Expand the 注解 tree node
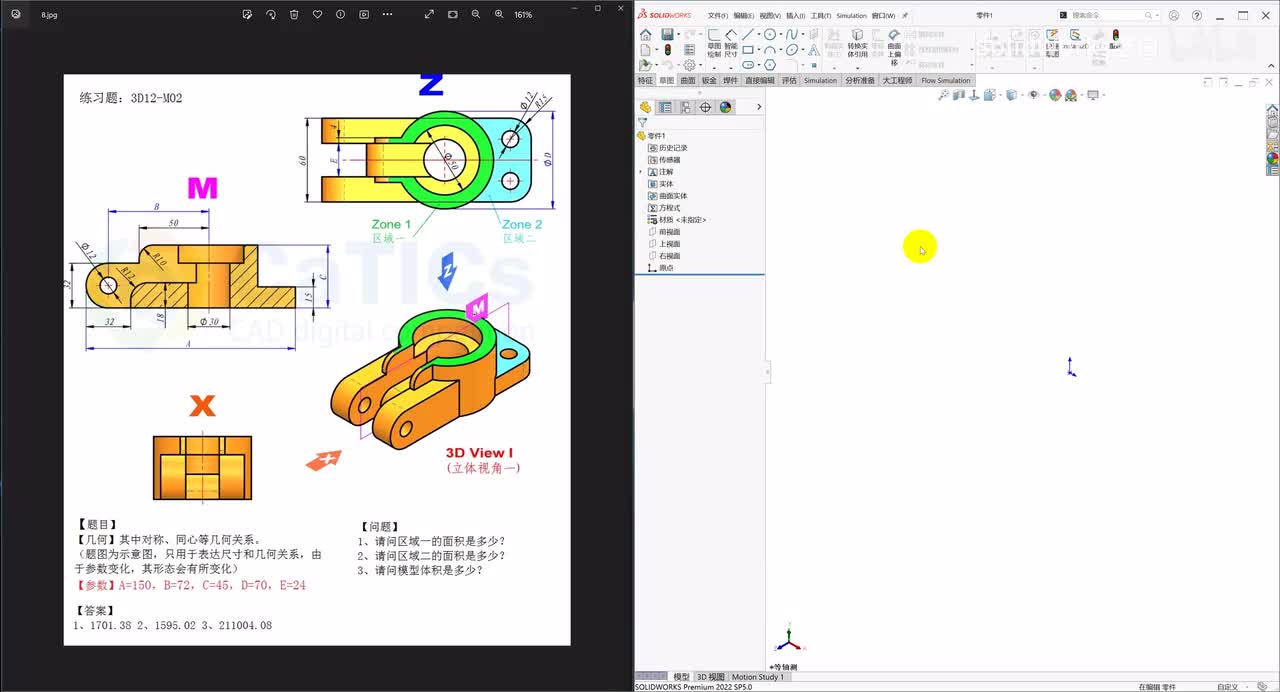 pyautogui.click(x=641, y=172)
